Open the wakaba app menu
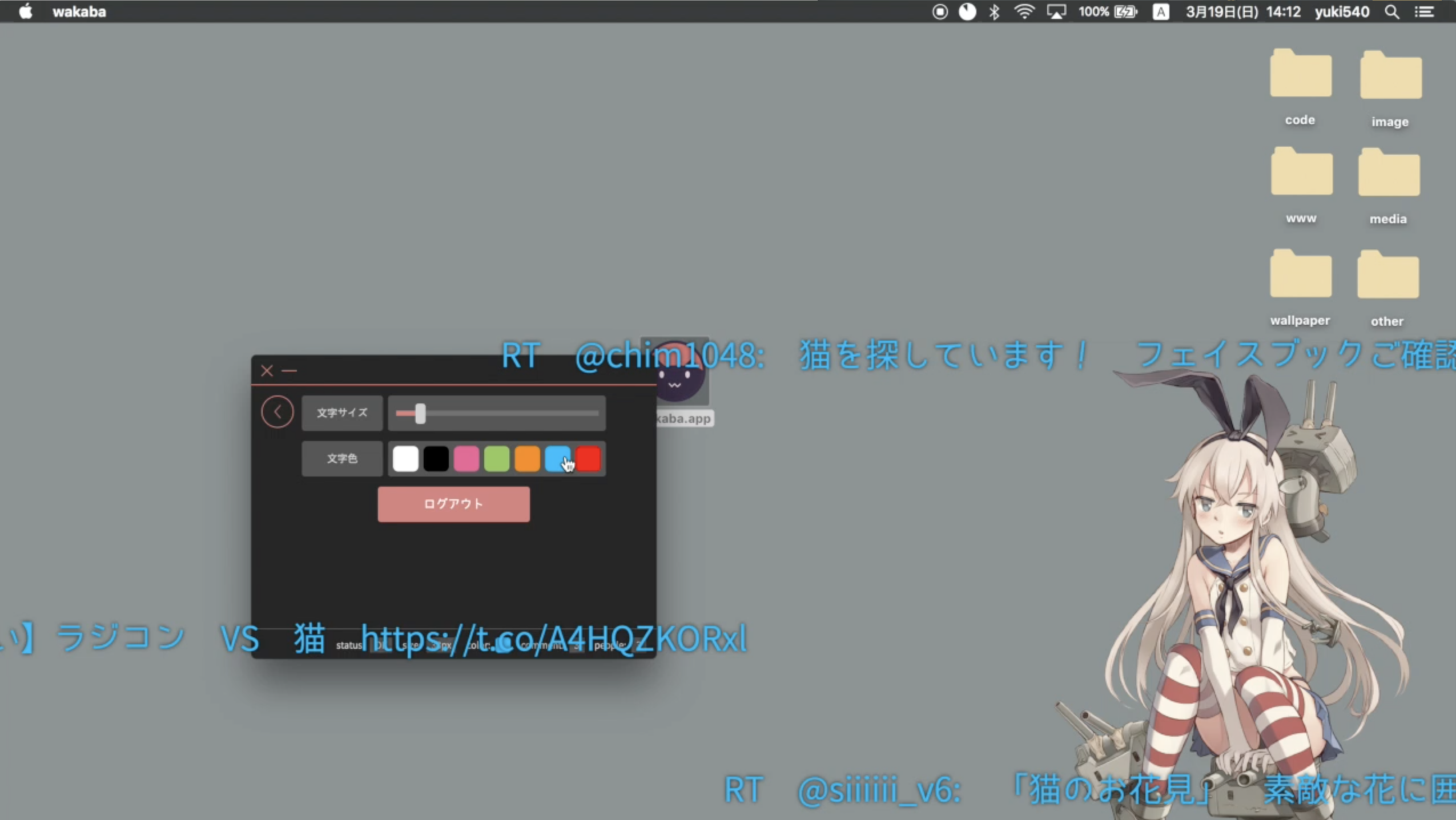 pos(79,11)
